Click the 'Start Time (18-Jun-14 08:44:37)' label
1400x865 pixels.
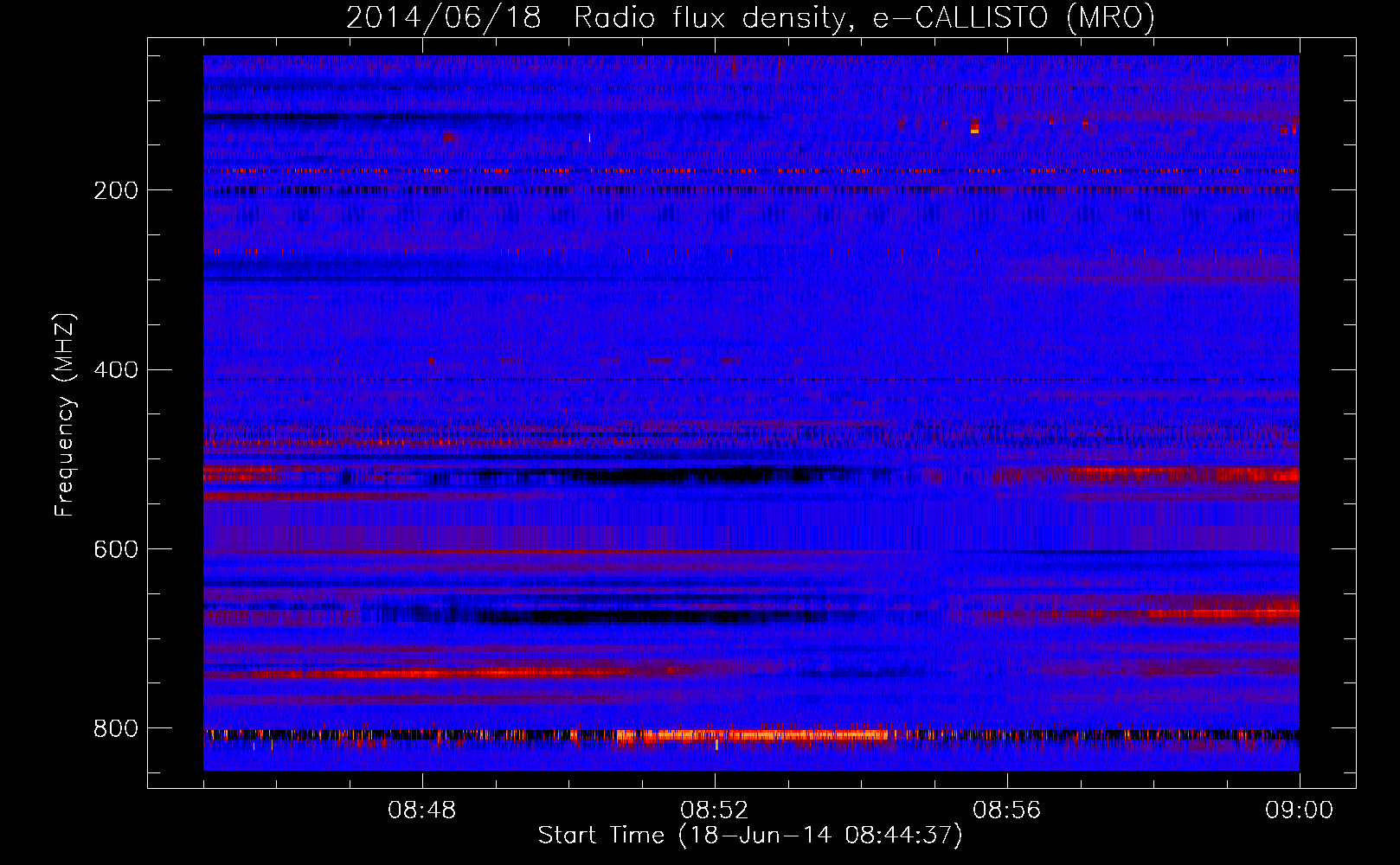pos(750,836)
